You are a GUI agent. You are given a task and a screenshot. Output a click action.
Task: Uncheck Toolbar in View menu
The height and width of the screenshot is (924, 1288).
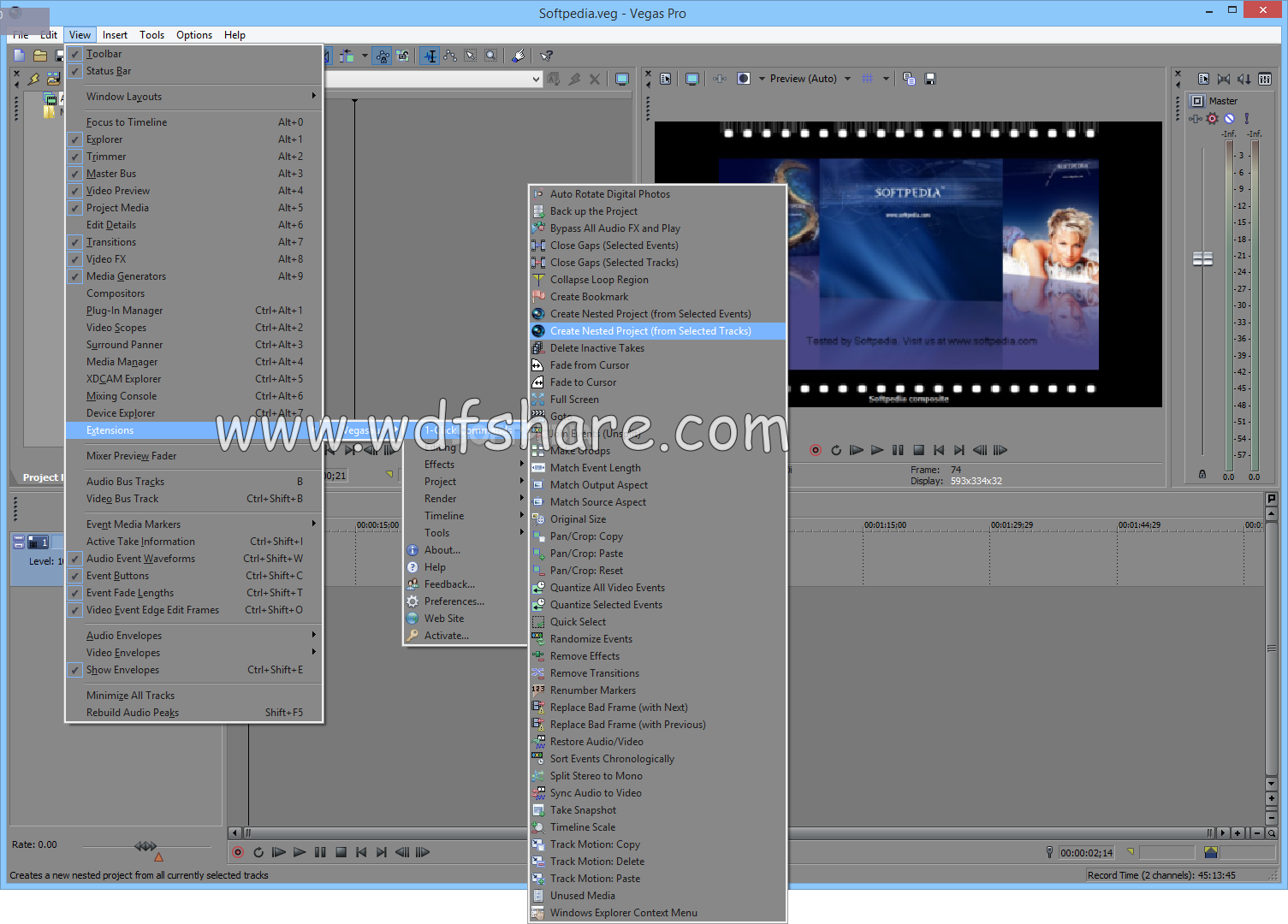coord(194,54)
